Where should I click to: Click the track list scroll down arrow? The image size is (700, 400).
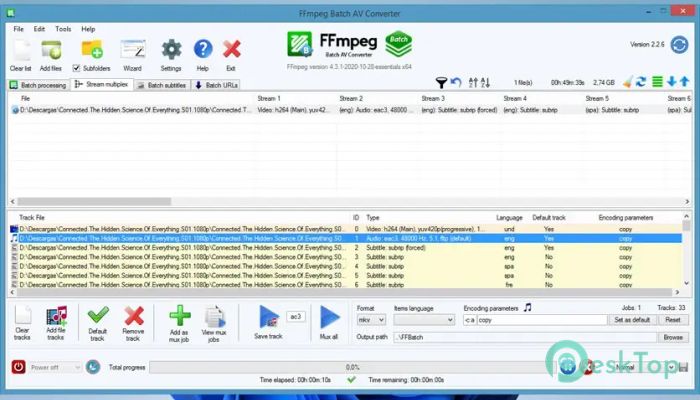point(687,283)
